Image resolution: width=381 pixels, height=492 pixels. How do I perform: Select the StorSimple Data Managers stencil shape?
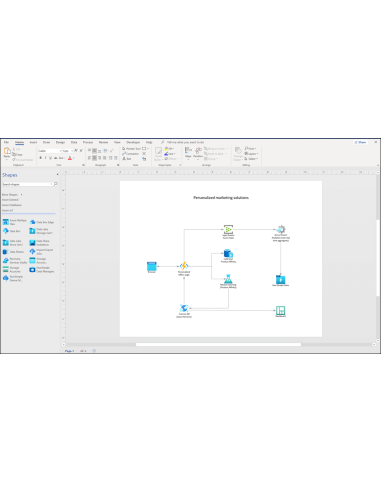(42, 270)
